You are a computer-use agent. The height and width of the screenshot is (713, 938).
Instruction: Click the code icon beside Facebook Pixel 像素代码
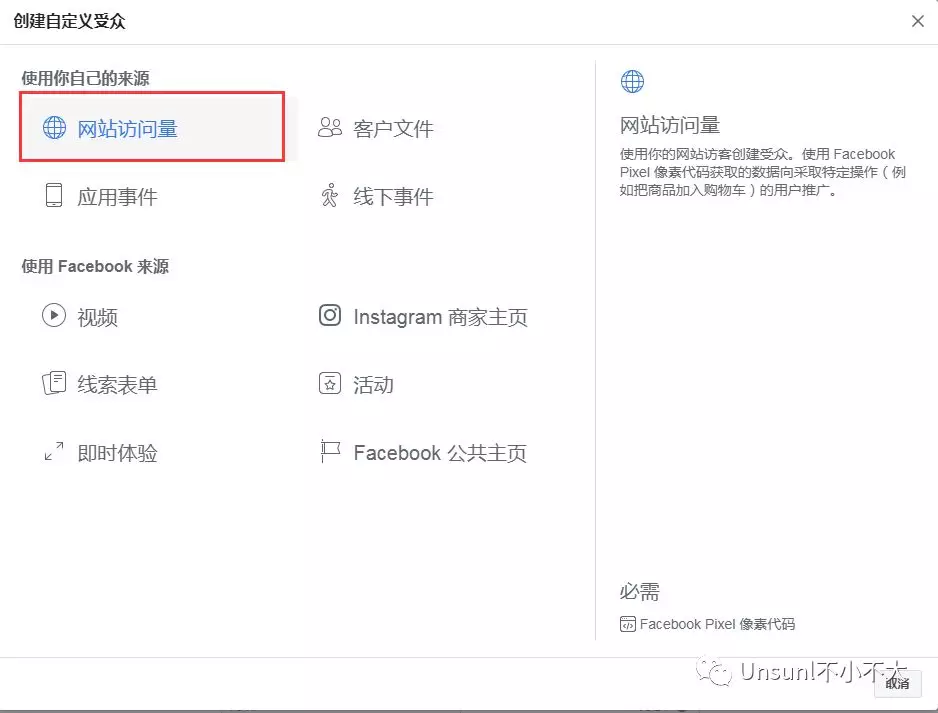pos(628,624)
